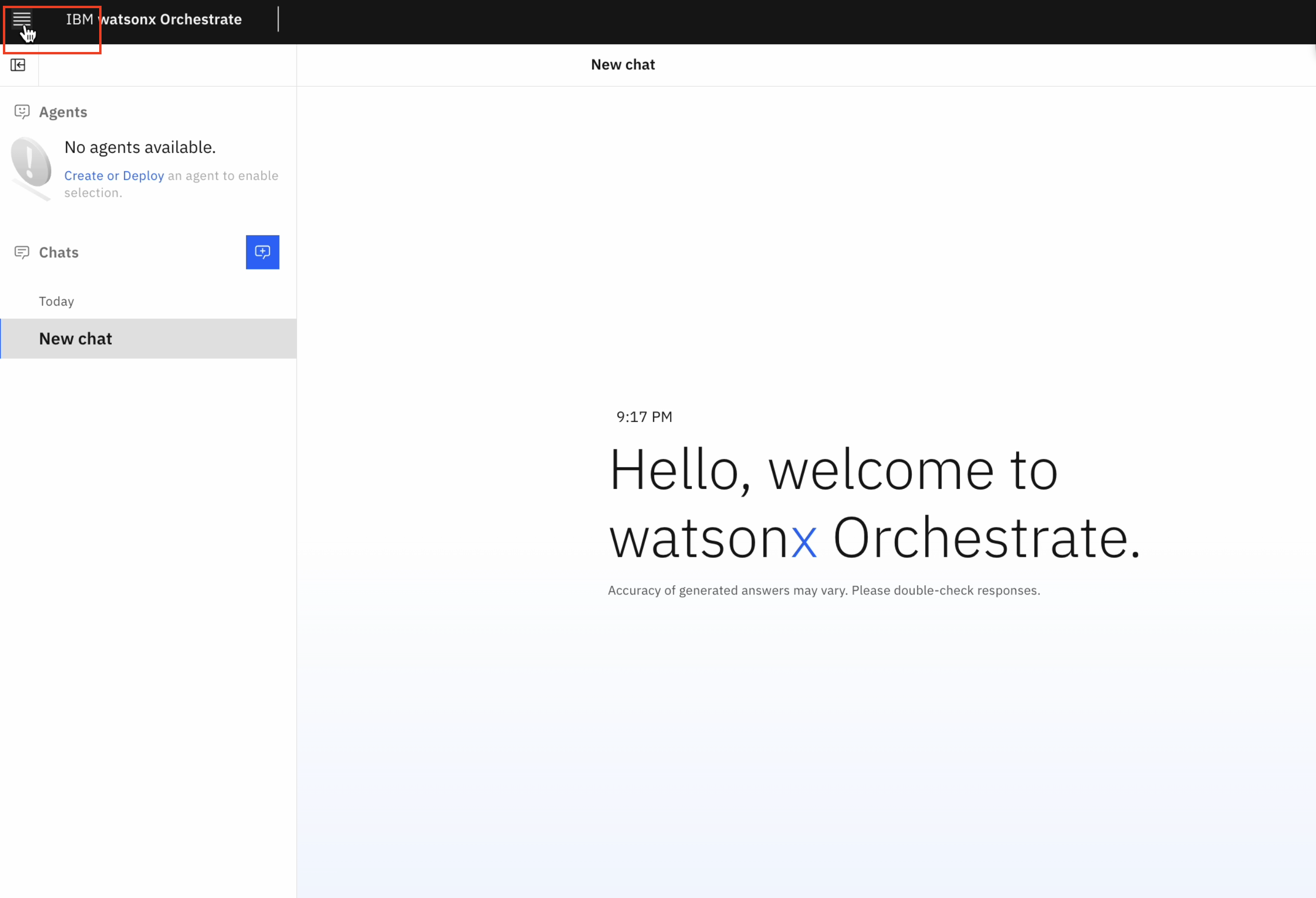Click the 9:17 PM timestamp
Viewport: 1316px width, 898px height.
644,417
